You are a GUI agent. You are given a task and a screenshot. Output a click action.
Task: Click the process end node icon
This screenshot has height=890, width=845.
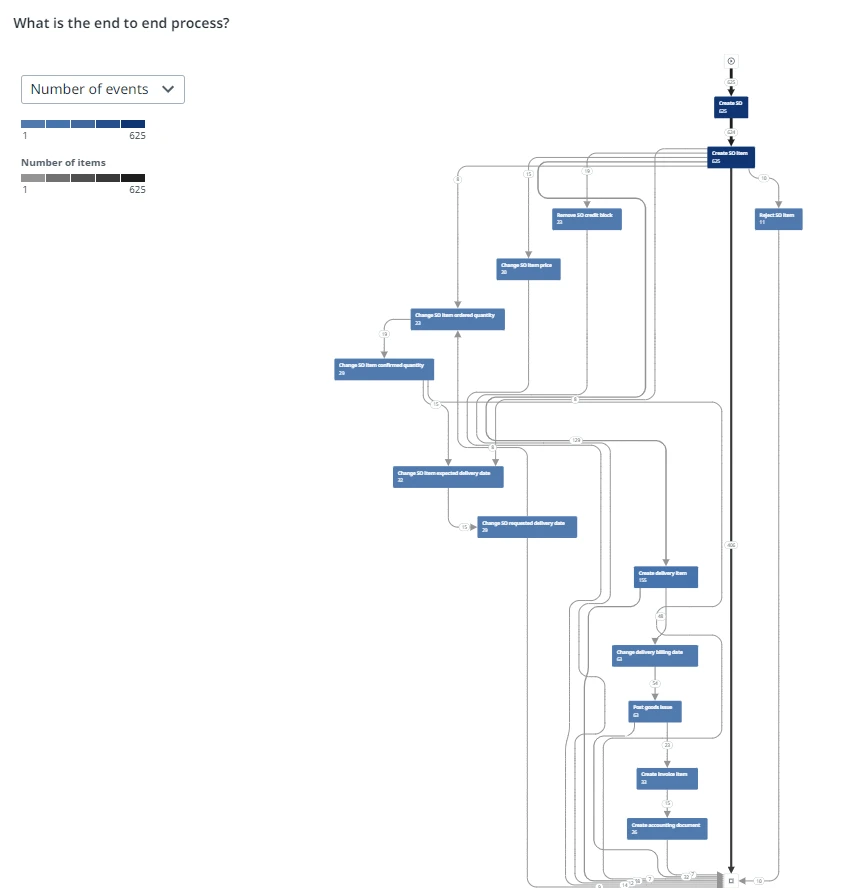[x=731, y=880]
